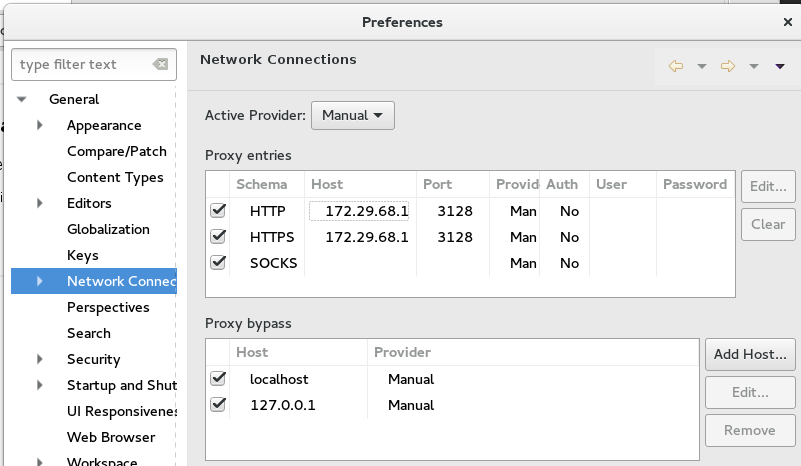Click the Clear button for proxy entries
The image size is (801, 466).
(768, 224)
